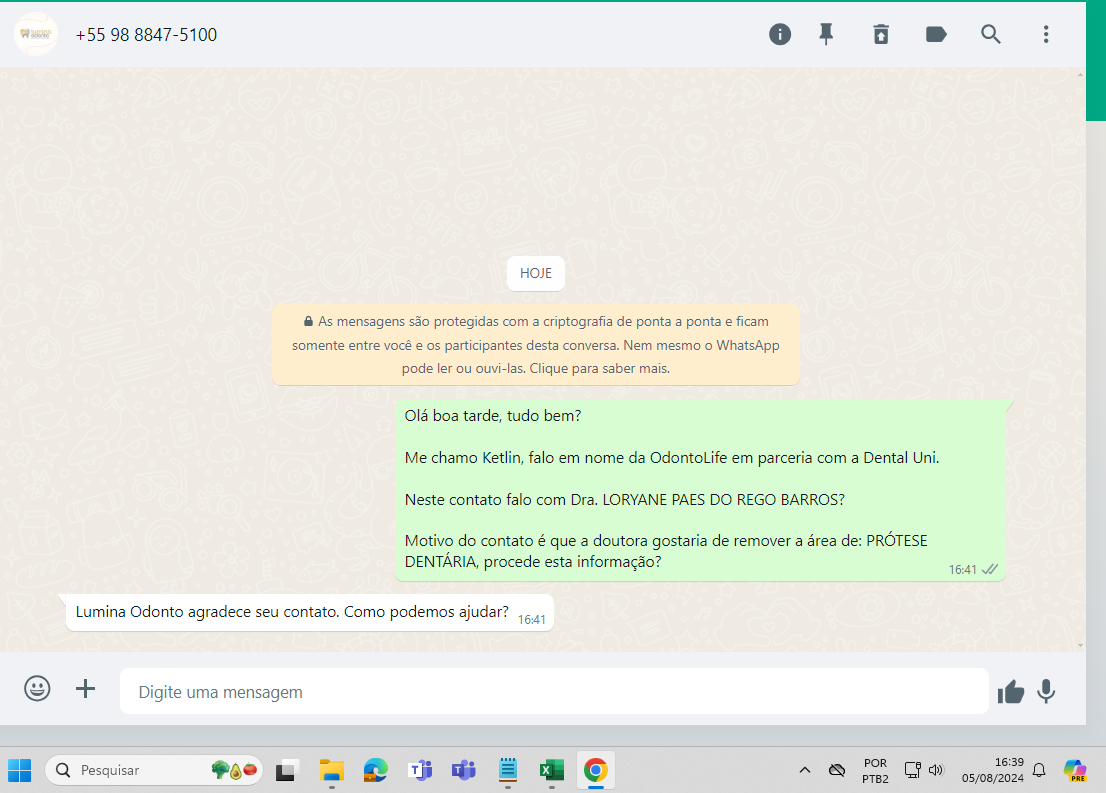Search within conversation using magnifier icon

(x=991, y=34)
